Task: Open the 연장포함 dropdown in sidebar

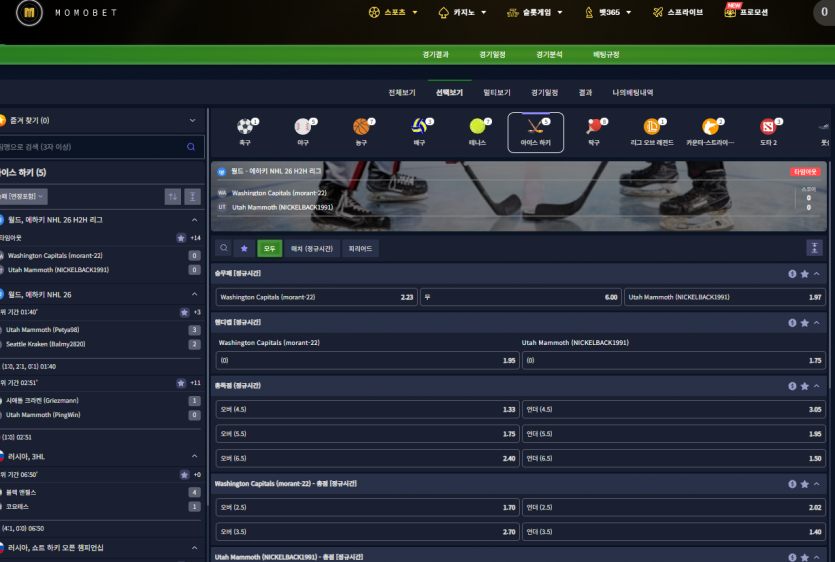Action: [23, 197]
